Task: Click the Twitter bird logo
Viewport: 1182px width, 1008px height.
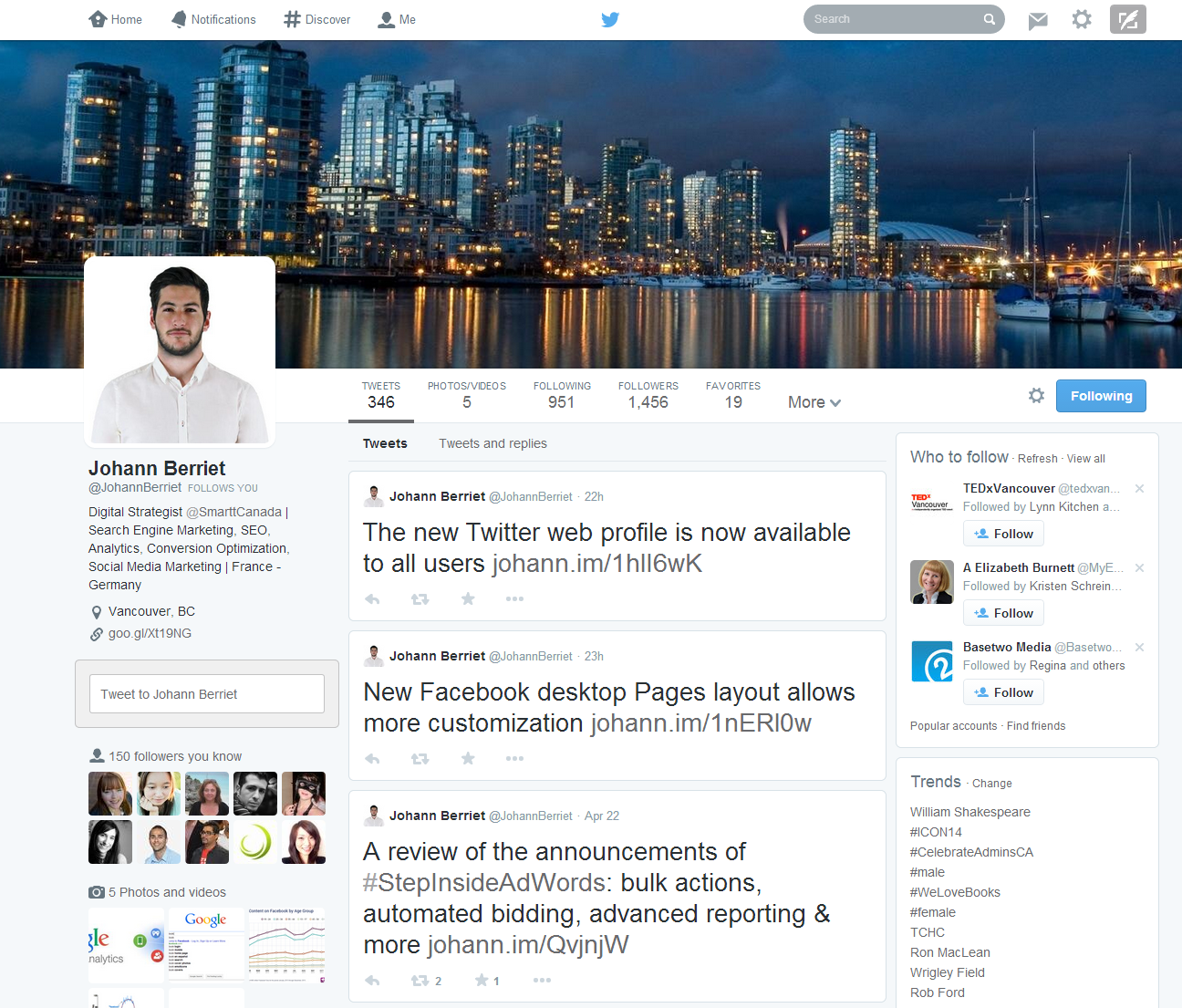Action: (x=610, y=19)
